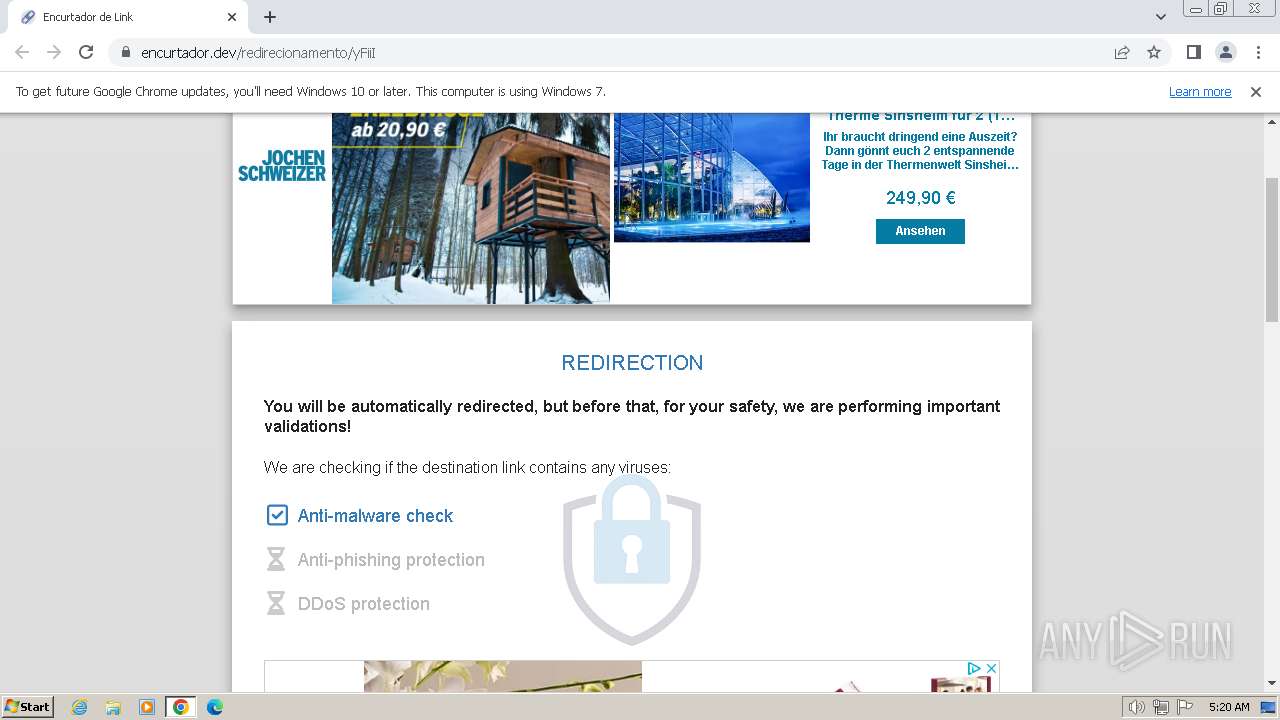Click the DDoS protection label
This screenshot has width=1280, height=720.
(x=364, y=604)
